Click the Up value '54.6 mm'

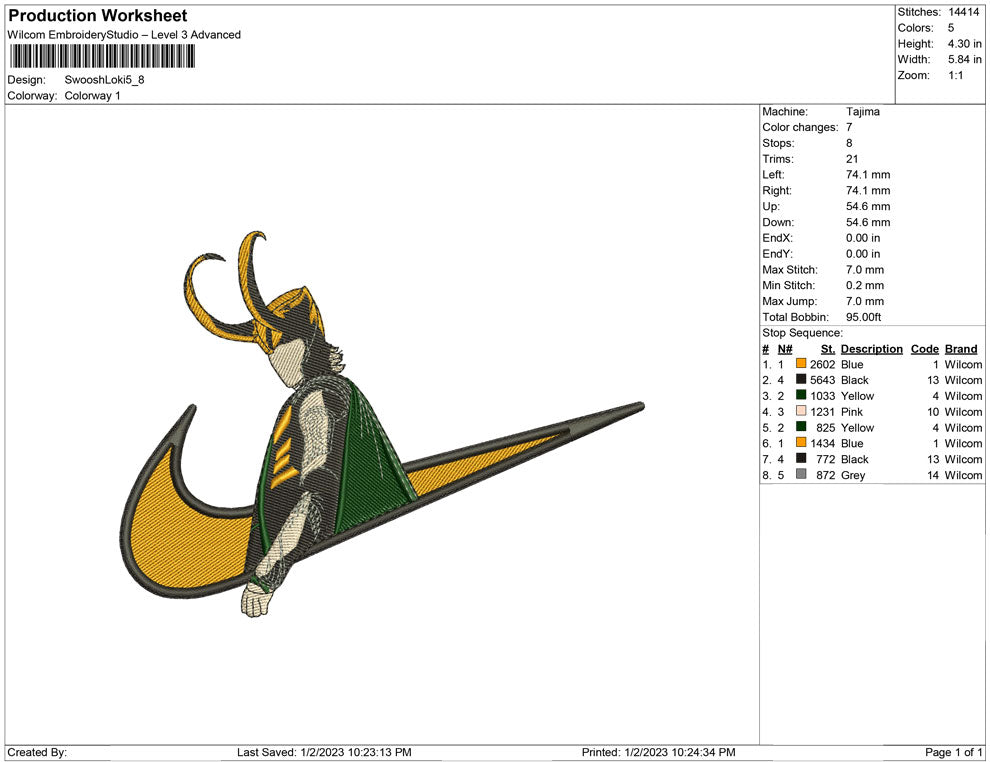pos(868,206)
